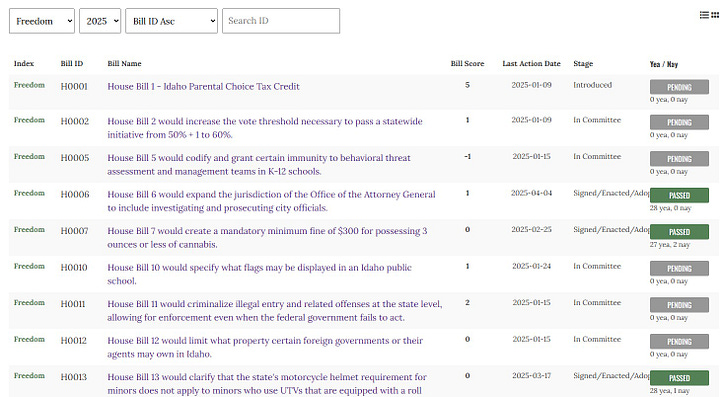Click the 2025-01-24 date for H0010

531,266
